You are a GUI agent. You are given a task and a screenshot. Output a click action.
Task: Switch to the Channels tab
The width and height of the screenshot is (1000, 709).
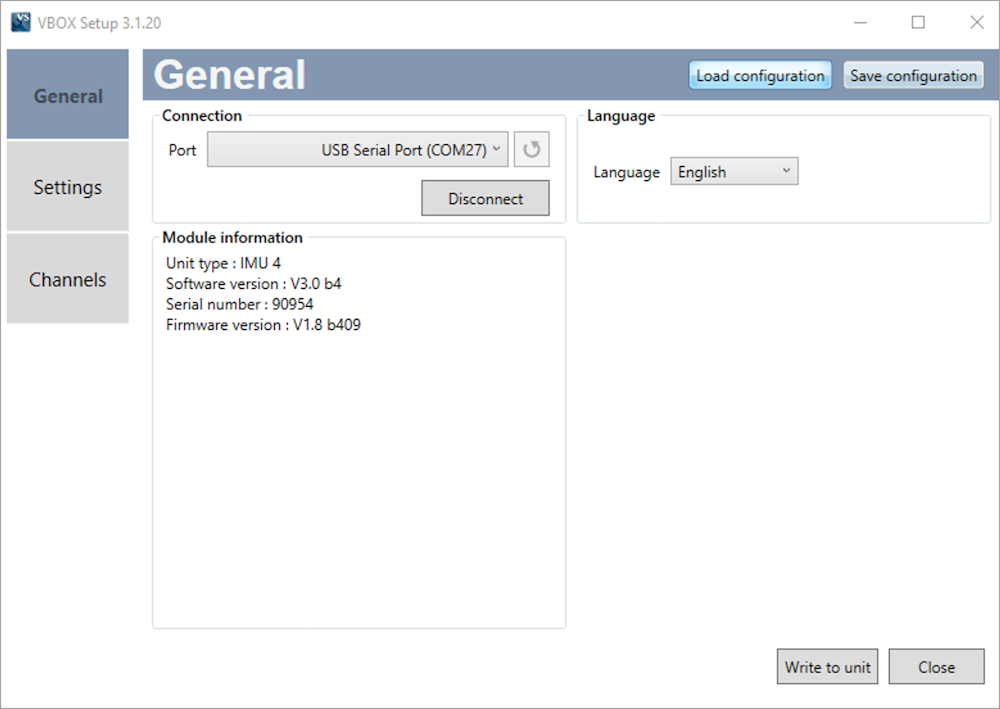pos(68,279)
